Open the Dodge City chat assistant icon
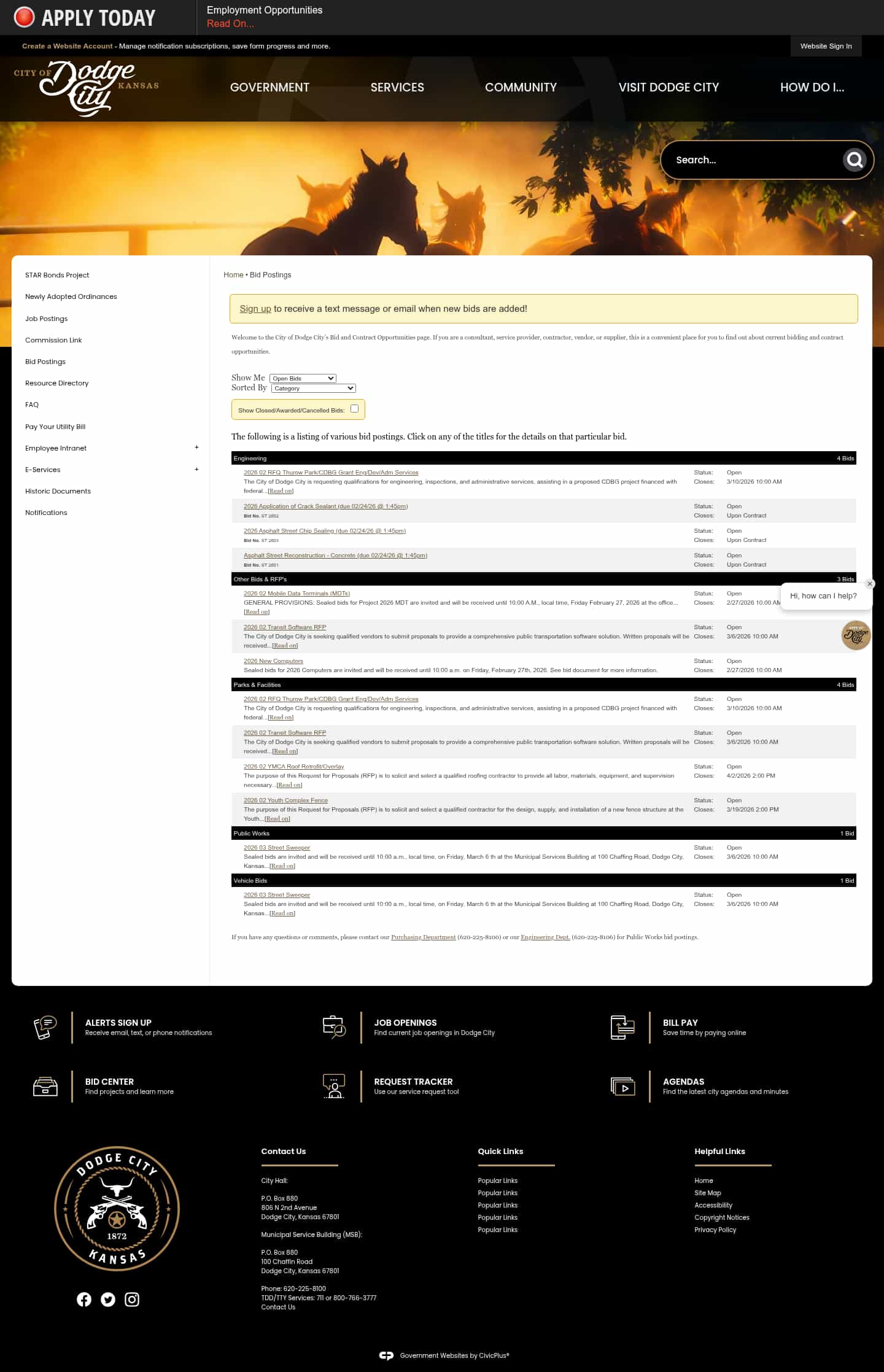Screen dimensions: 884x1372 [856, 635]
